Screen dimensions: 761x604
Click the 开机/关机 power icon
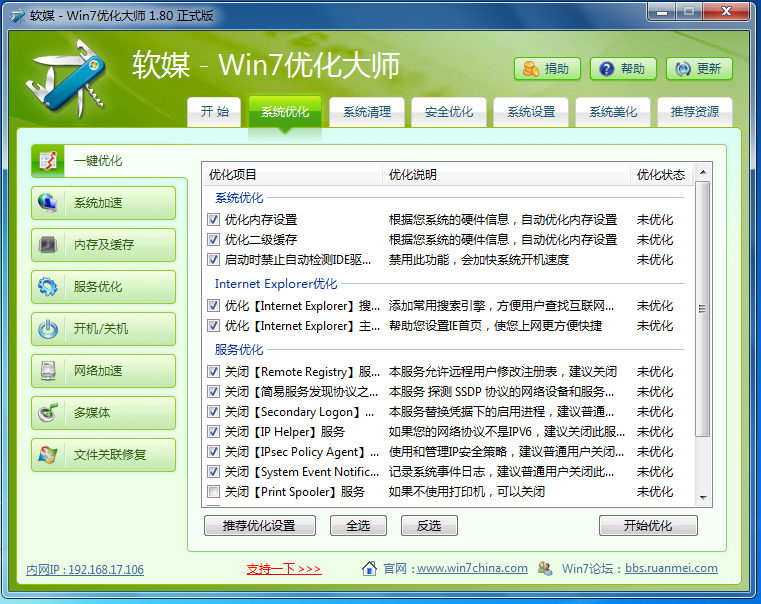tap(48, 329)
